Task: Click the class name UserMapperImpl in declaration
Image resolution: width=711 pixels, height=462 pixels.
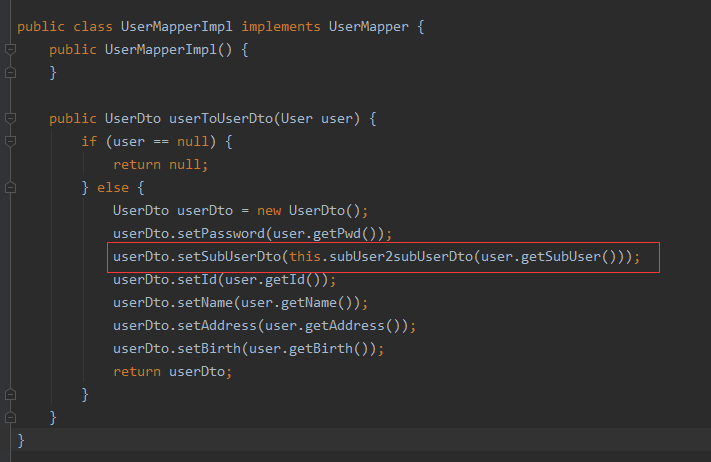Action: [176, 27]
